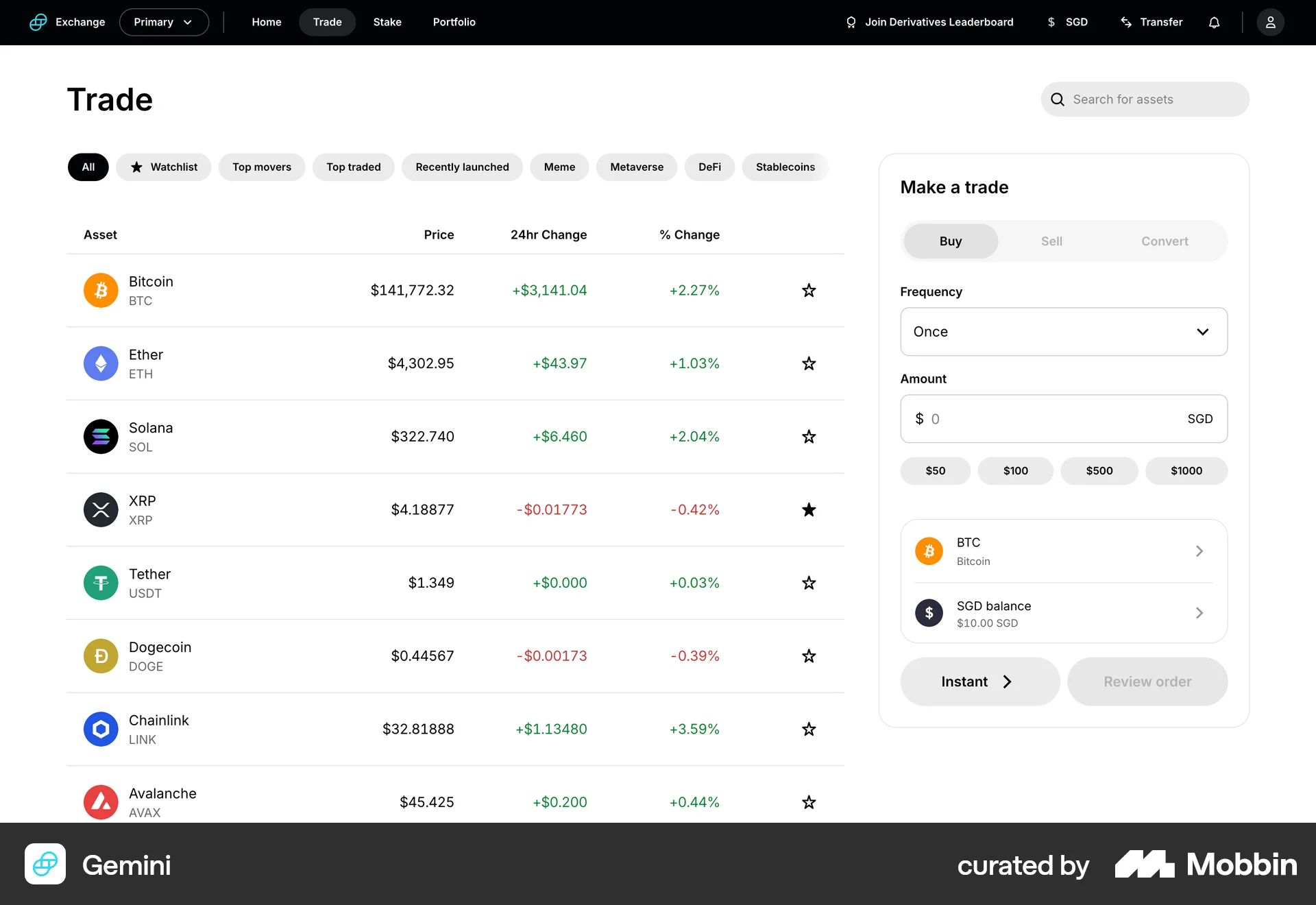Screen dimensions: 1316x905
Task: Remove XRP from the watchlist star
Action: click(809, 509)
